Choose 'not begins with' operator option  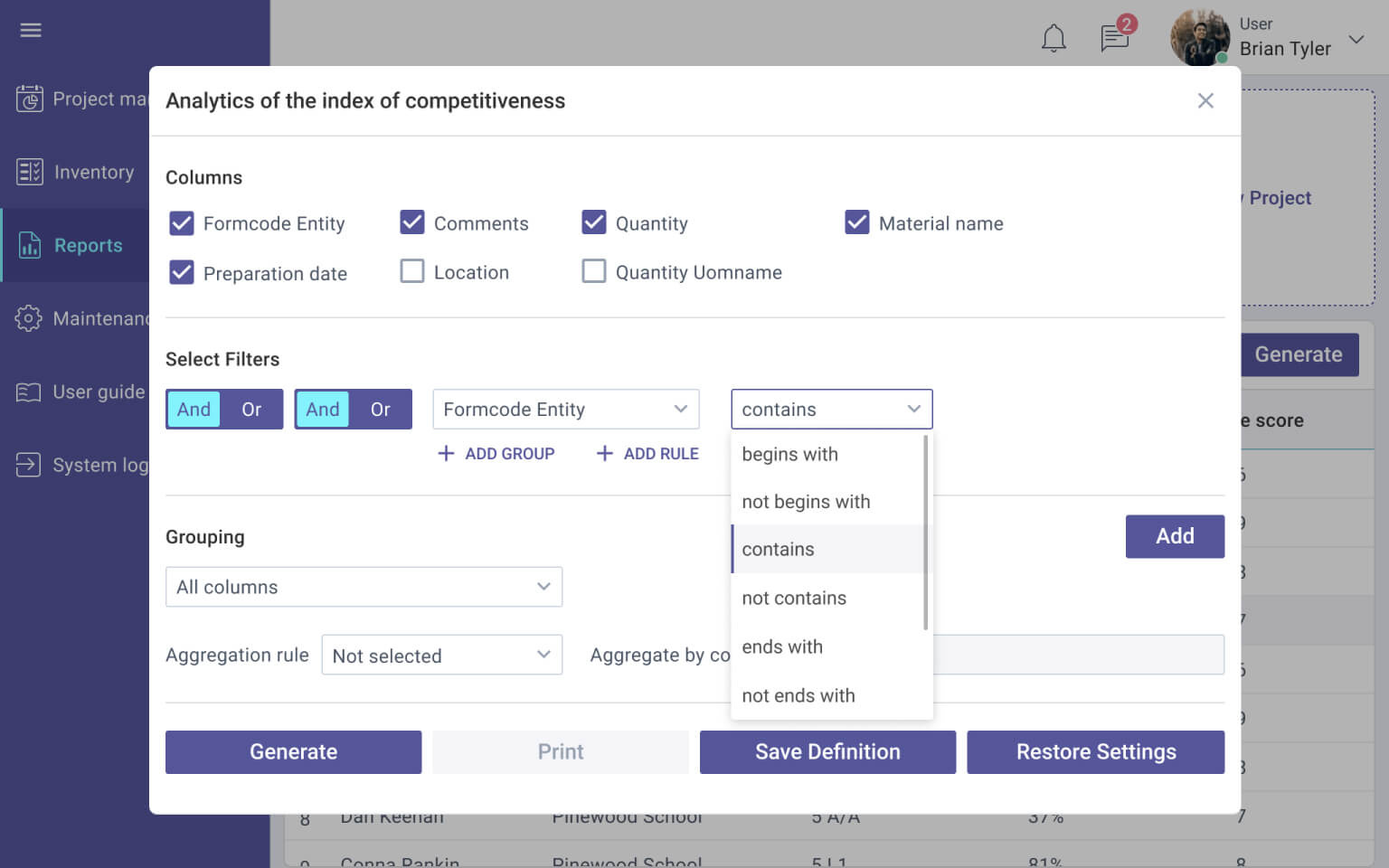click(x=827, y=502)
